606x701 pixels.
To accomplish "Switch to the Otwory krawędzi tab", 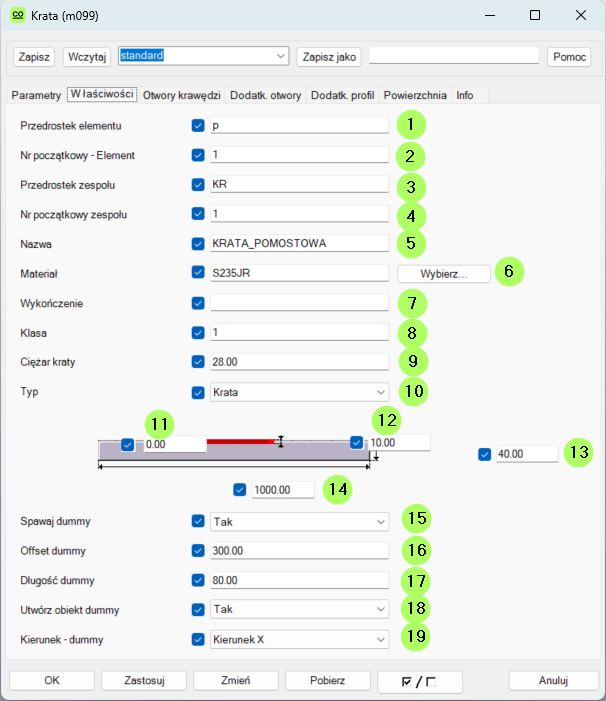I will click(x=181, y=95).
